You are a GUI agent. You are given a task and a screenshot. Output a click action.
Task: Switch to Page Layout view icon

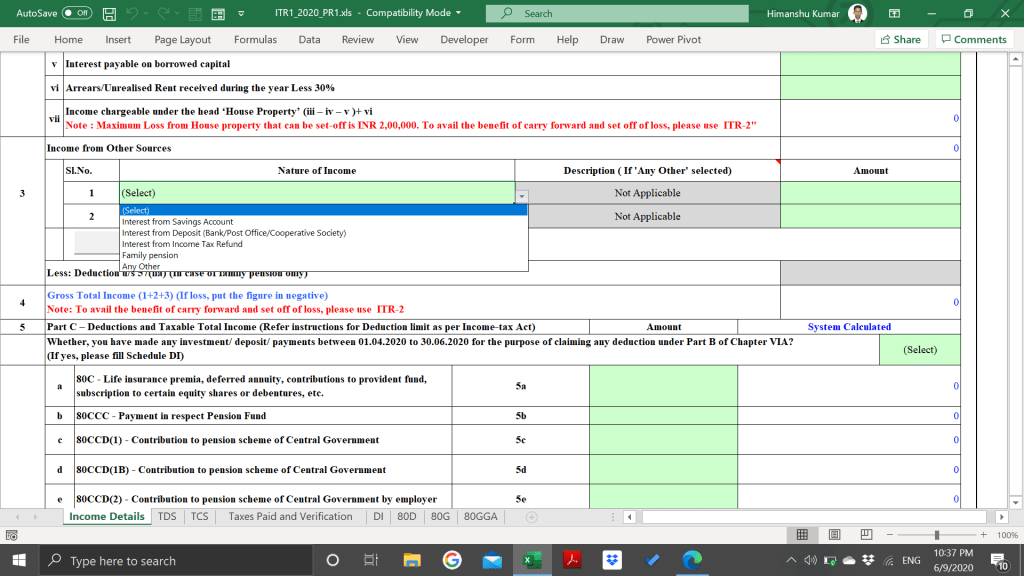coord(834,535)
